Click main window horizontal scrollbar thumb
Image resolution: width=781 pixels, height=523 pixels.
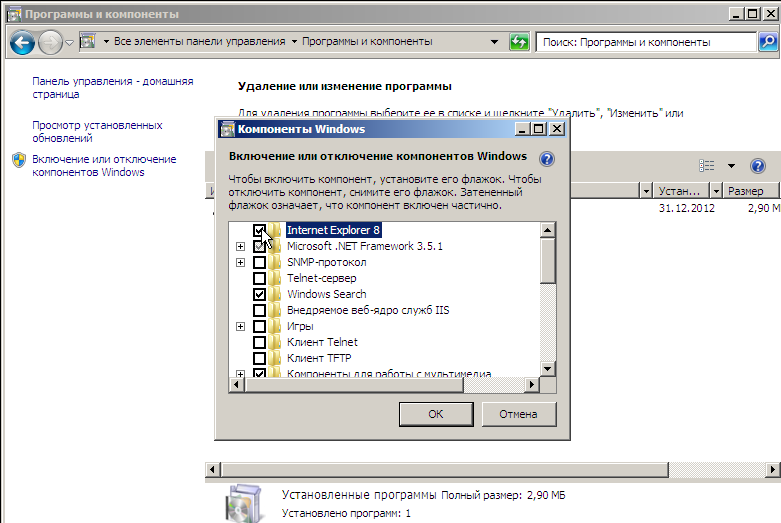pos(445,469)
